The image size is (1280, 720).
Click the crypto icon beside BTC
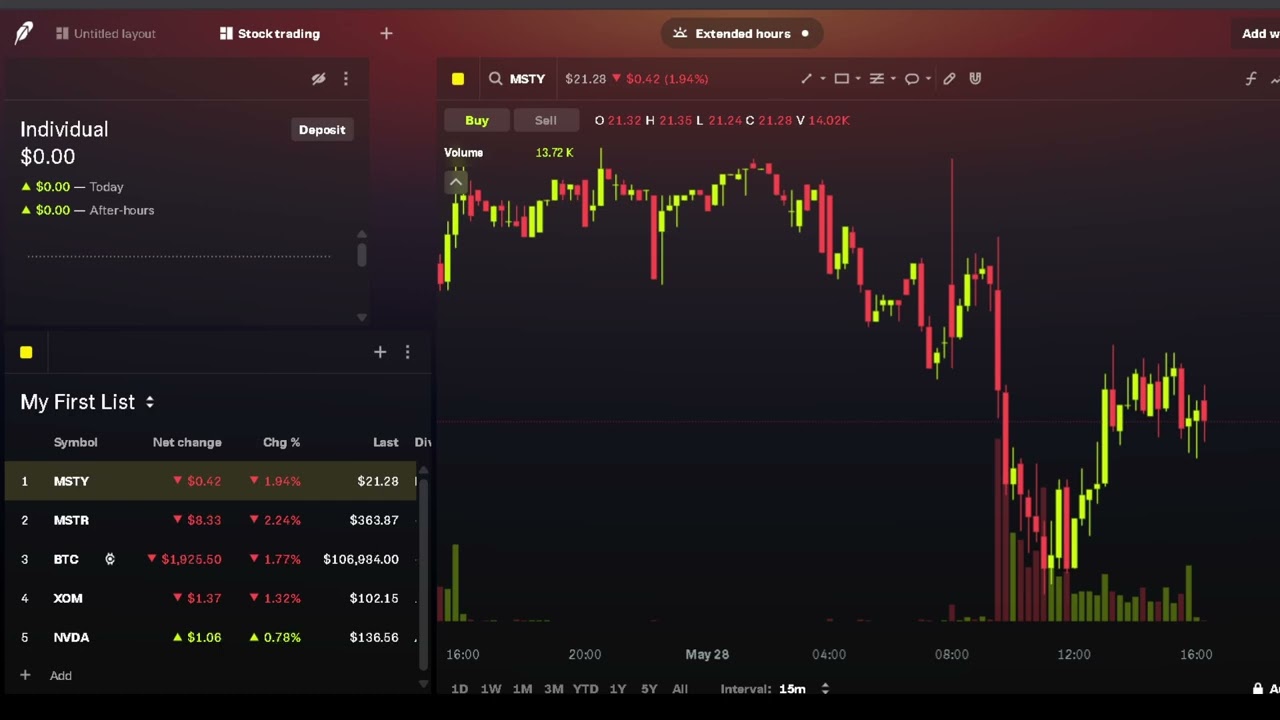coord(110,559)
